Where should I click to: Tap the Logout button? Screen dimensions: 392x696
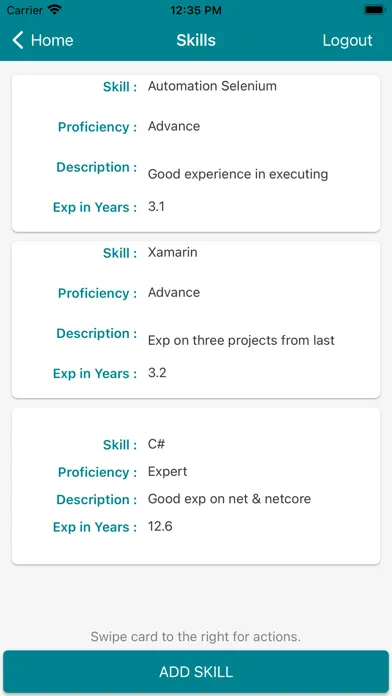[347, 40]
